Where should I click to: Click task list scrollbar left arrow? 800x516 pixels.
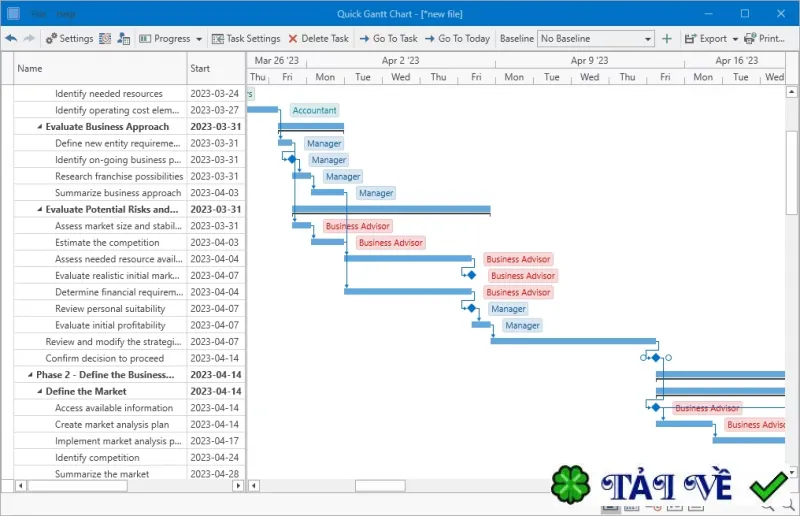(20, 486)
